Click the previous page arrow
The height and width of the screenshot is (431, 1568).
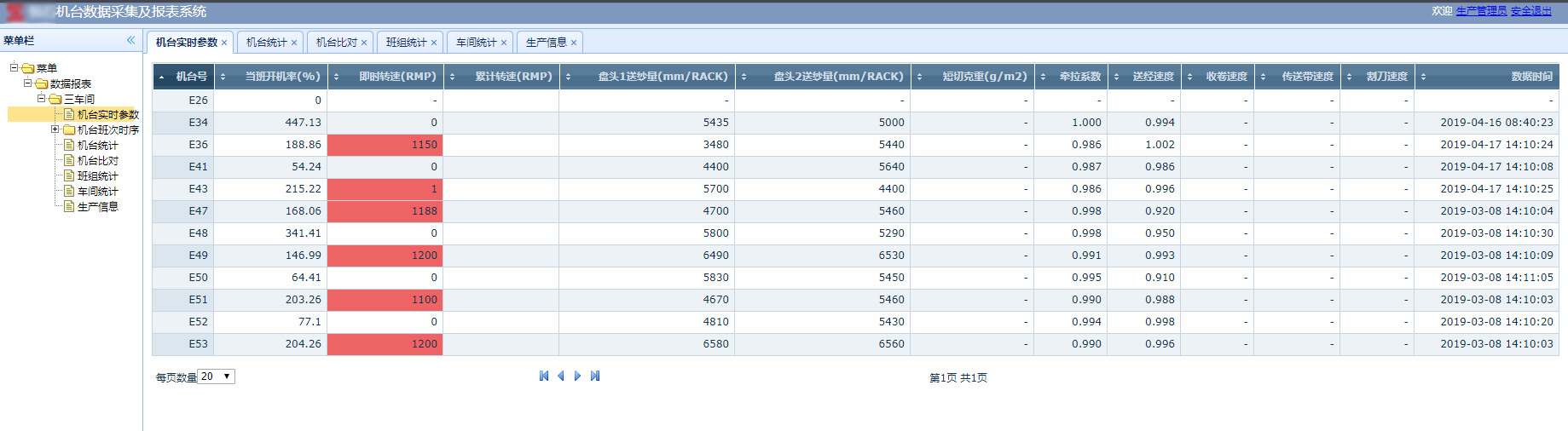pyautogui.click(x=561, y=376)
